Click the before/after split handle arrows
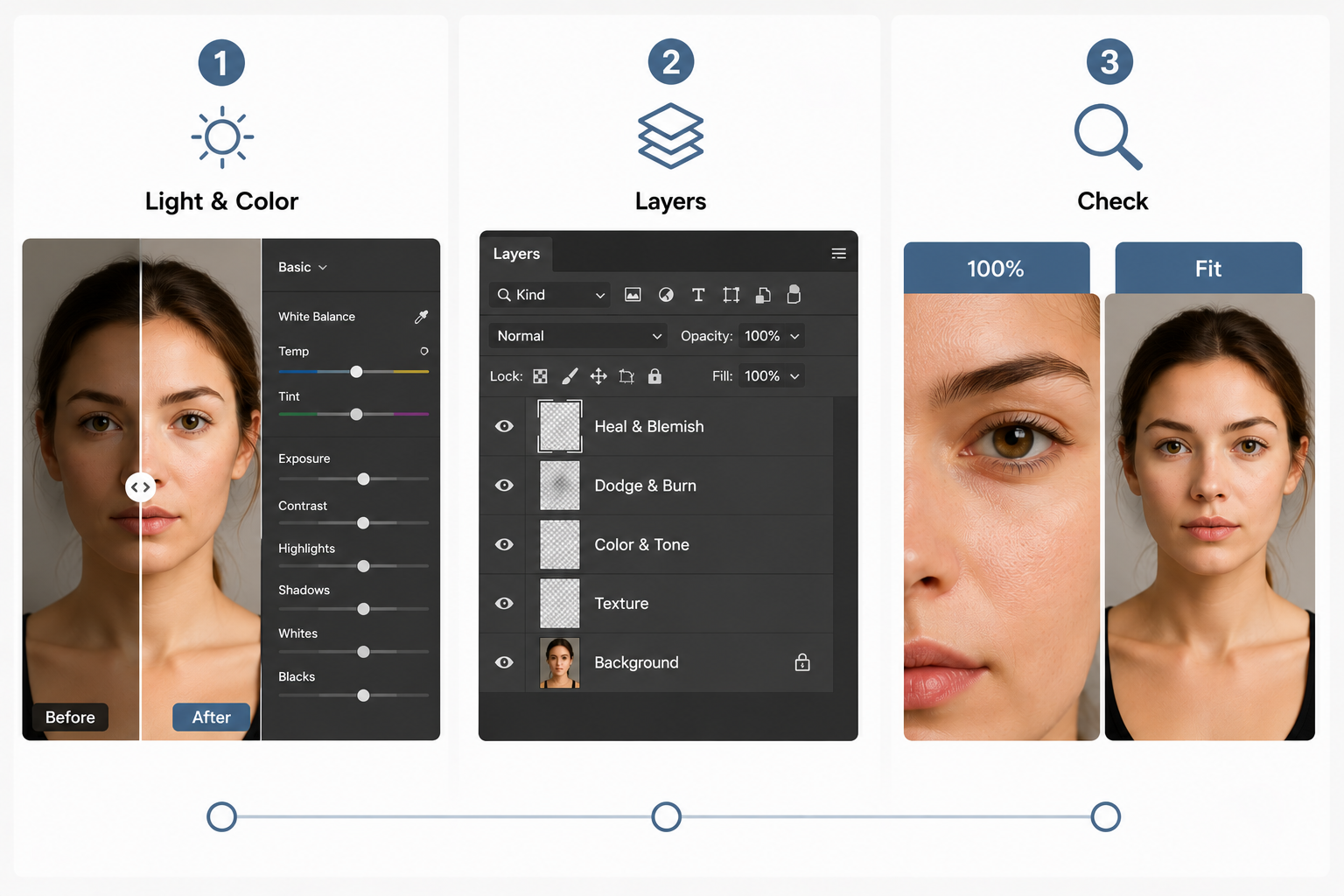This screenshot has height=896, width=1344. point(140,486)
